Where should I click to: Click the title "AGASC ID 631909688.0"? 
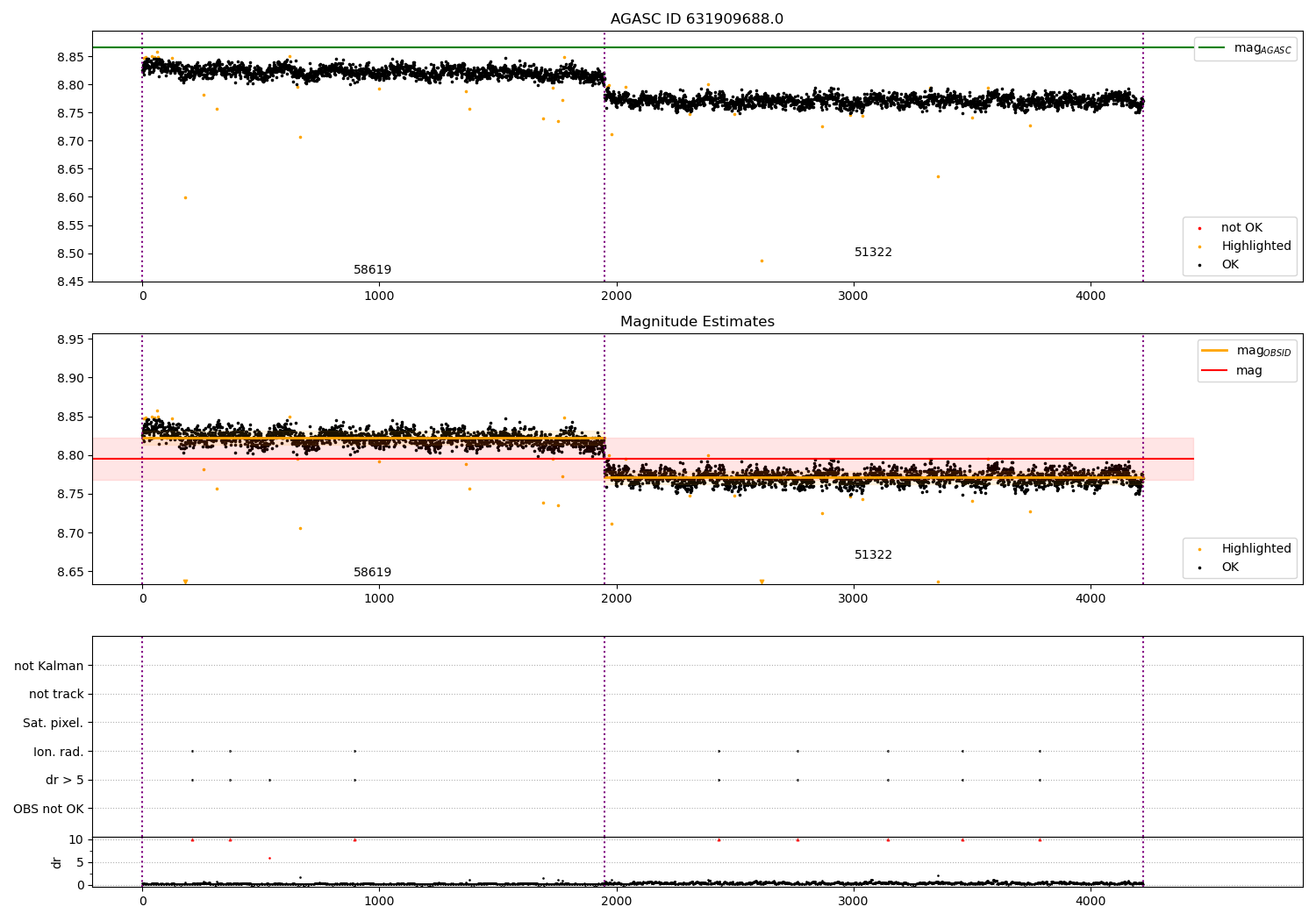pyautogui.click(x=697, y=19)
